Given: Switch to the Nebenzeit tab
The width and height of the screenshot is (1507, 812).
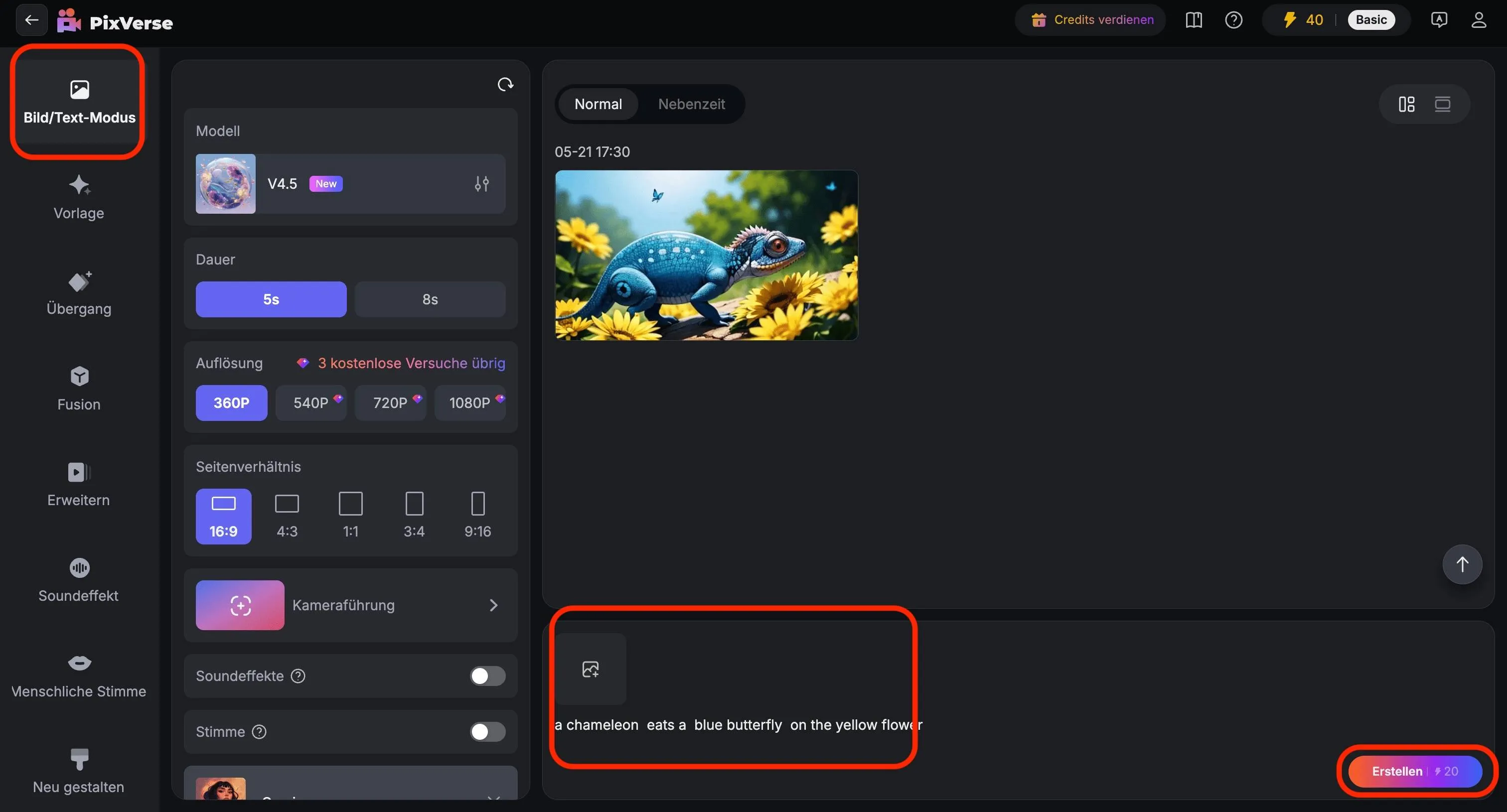Looking at the screenshot, I should click(691, 104).
